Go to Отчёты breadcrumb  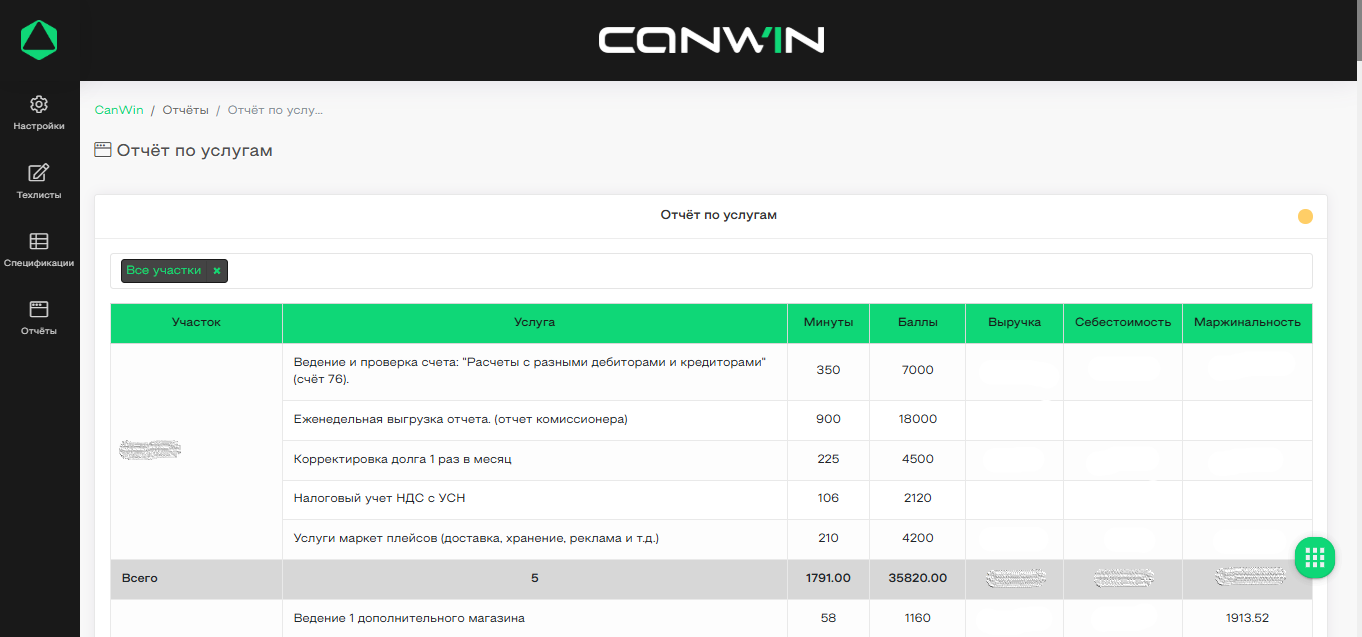pos(185,110)
